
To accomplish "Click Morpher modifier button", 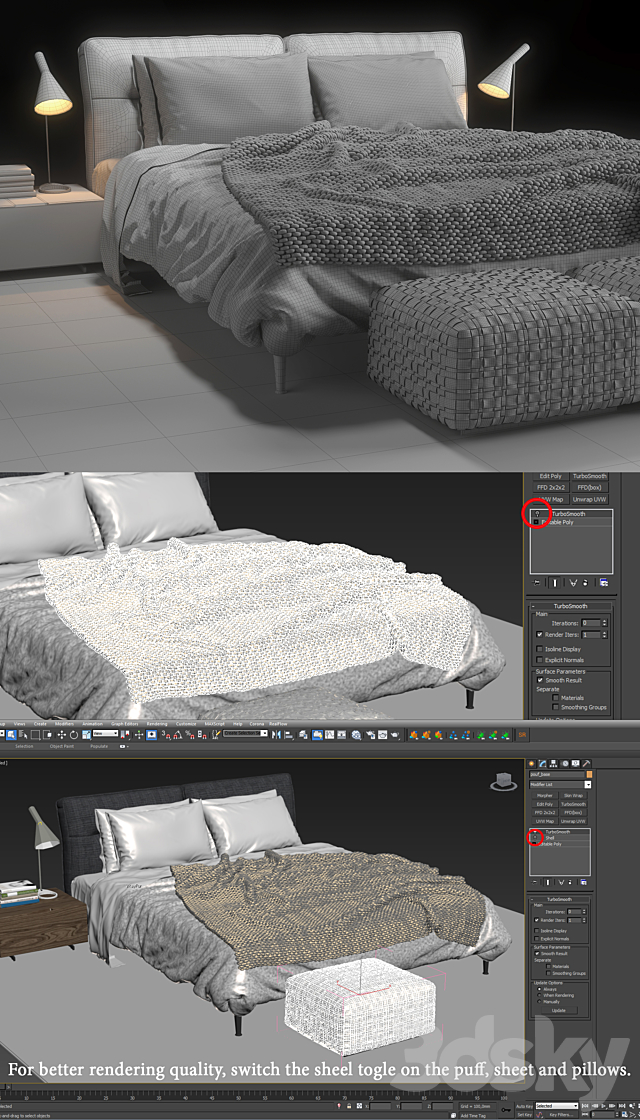I will (x=545, y=795).
